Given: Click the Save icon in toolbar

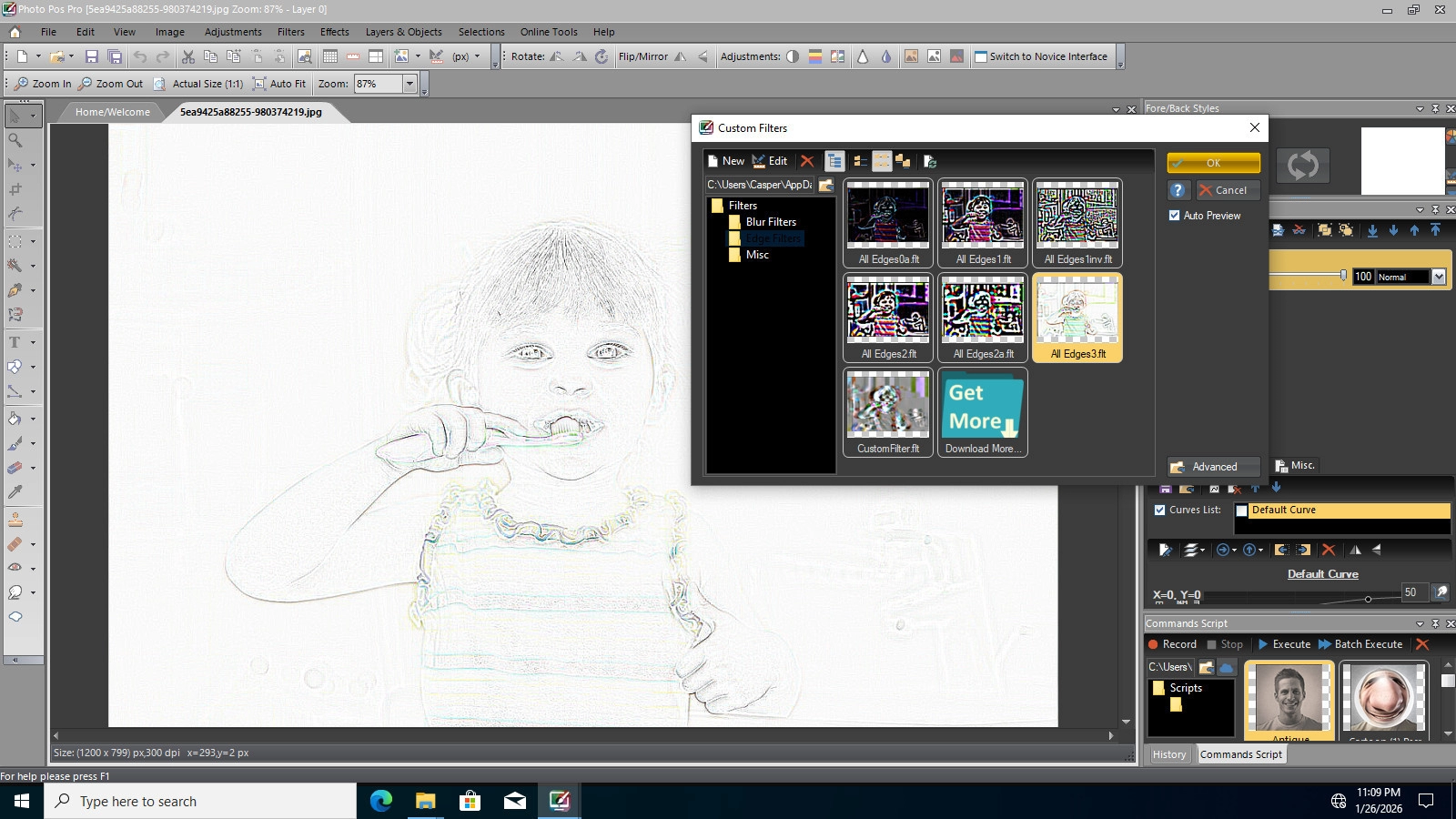Looking at the screenshot, I should 92,56.
